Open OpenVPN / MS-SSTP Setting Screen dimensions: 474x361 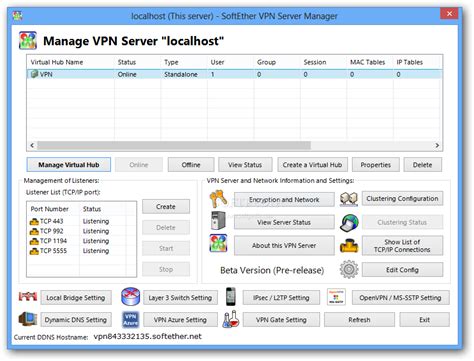tap(400, 298)
